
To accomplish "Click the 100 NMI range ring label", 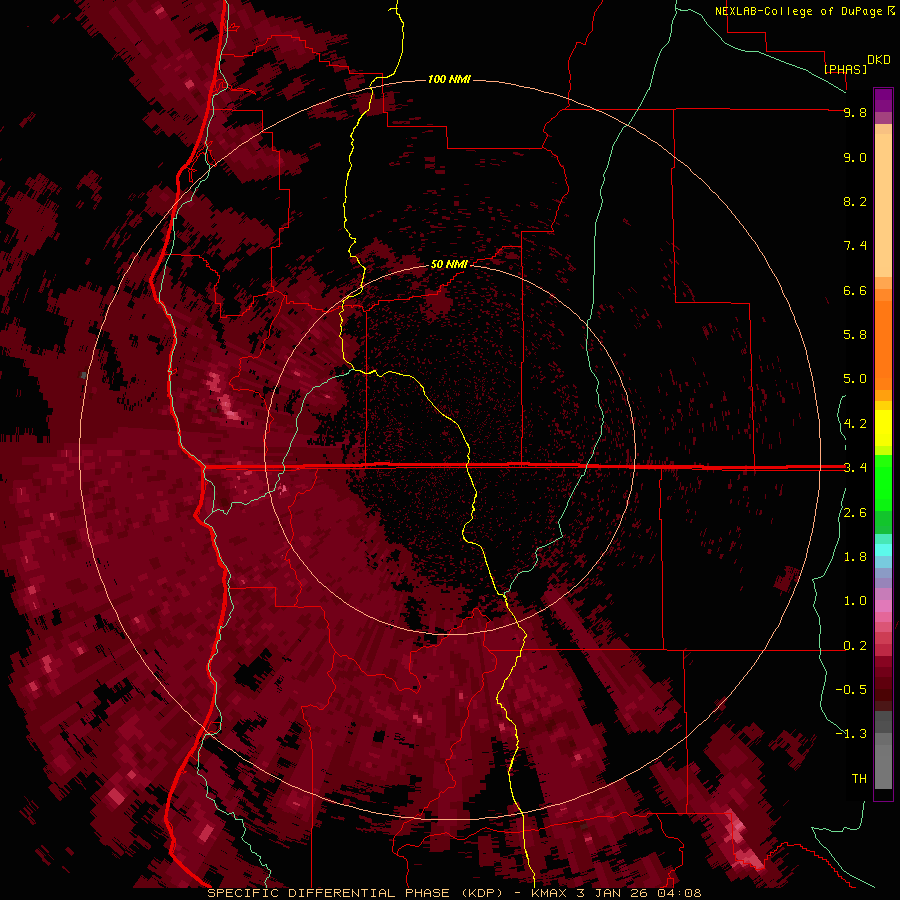I will pyautogui.click(x=449, y=79).
